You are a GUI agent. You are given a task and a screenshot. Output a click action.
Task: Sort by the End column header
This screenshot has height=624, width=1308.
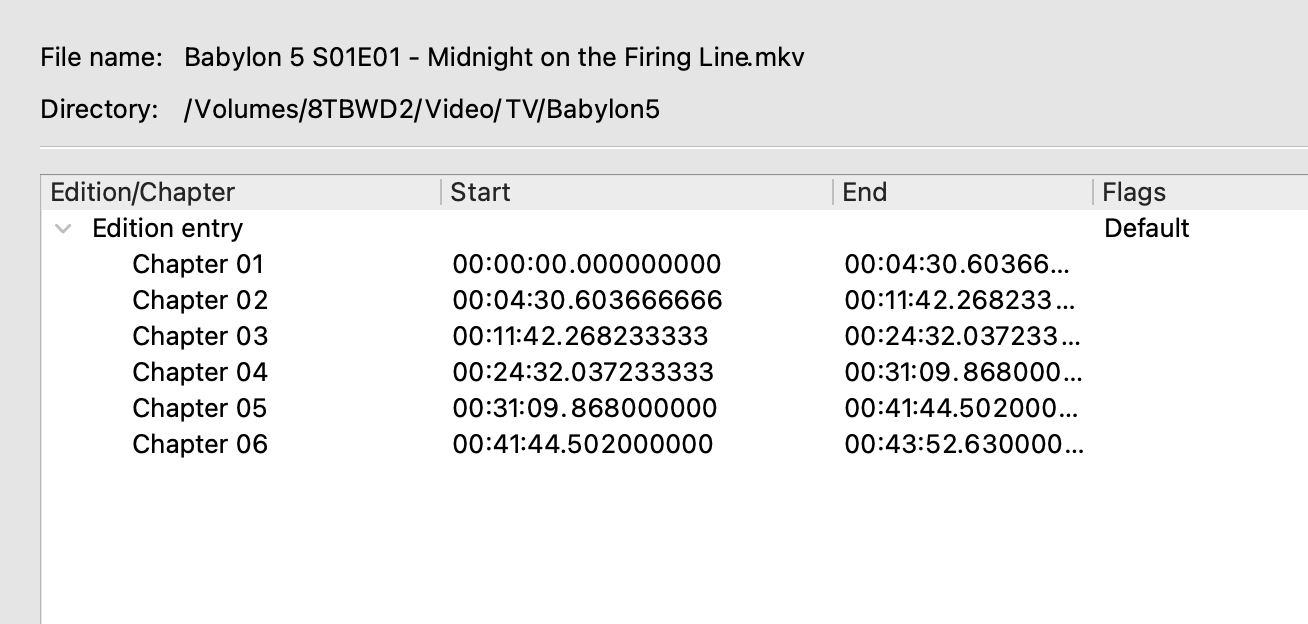pyautogui.click(x=865, y=193)
